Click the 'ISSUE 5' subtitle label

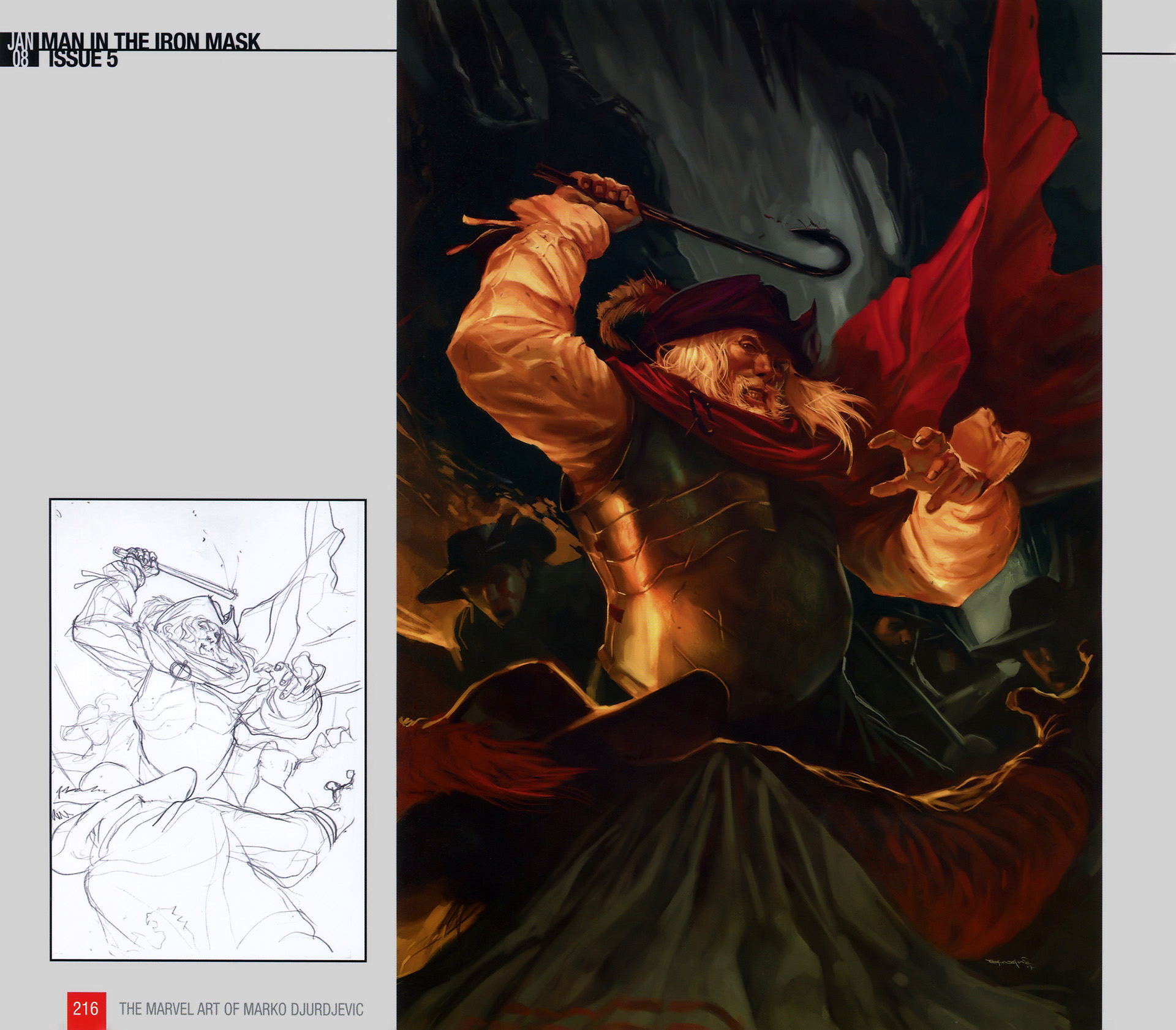83,61
